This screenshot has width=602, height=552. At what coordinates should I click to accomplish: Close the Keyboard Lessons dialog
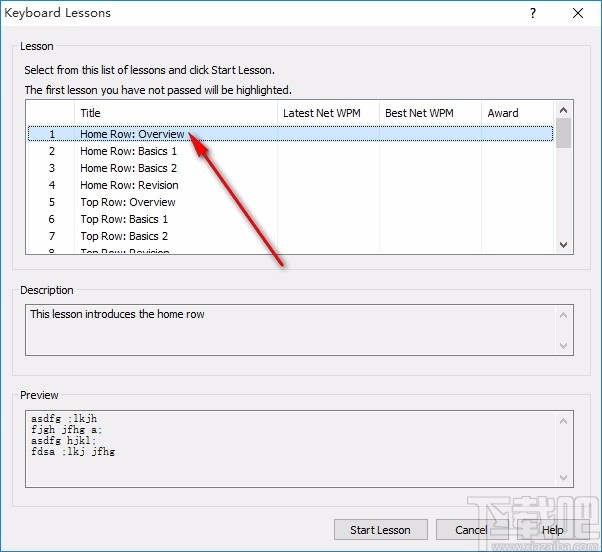[578, 13]
